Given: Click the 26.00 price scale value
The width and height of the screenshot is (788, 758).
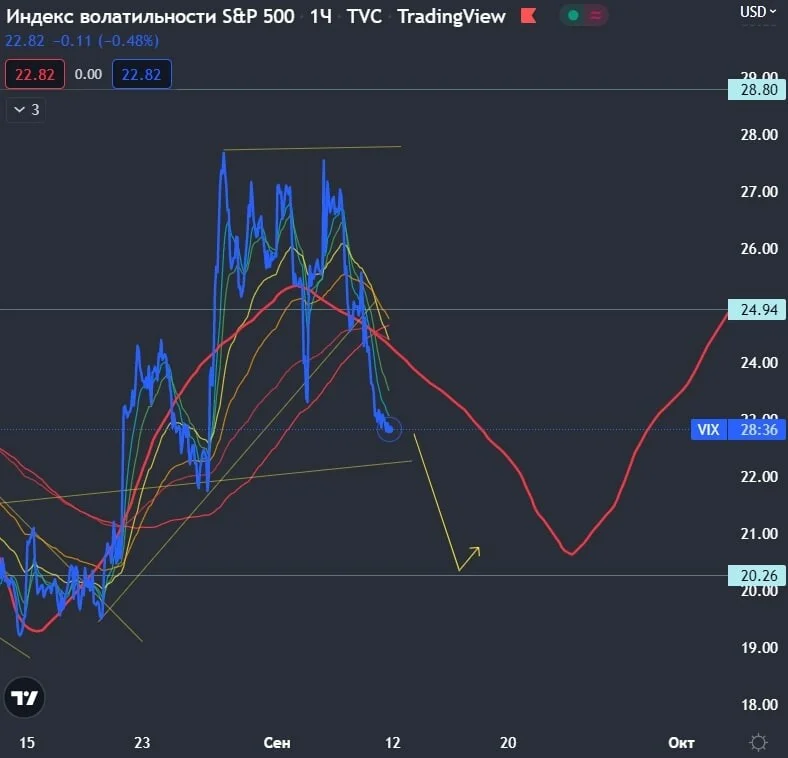Looking at the screenshot, I should click(759, 248).
